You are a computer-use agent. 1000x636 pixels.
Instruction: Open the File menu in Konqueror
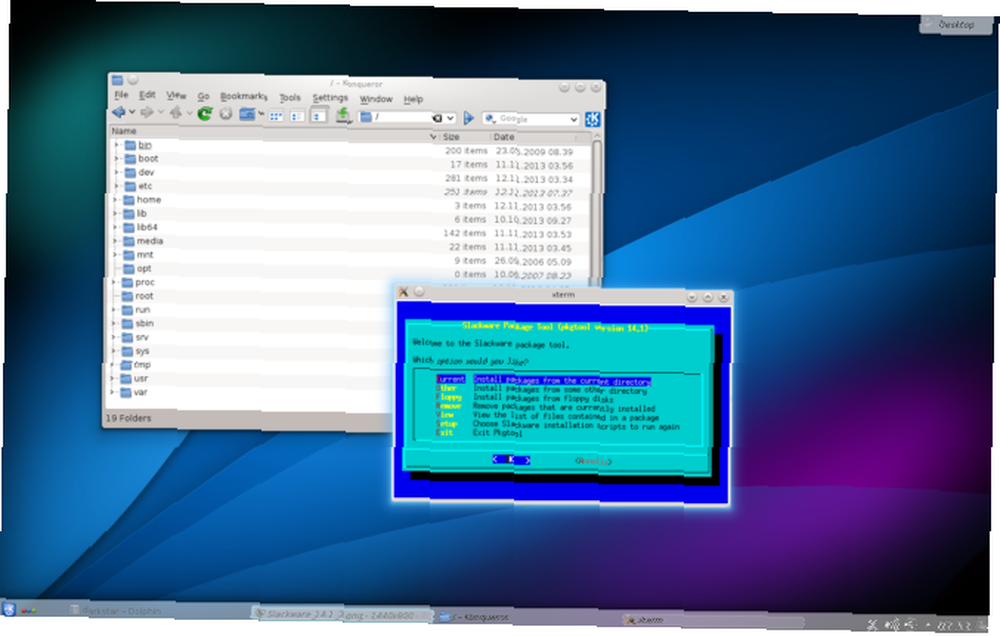pos(121,94)
